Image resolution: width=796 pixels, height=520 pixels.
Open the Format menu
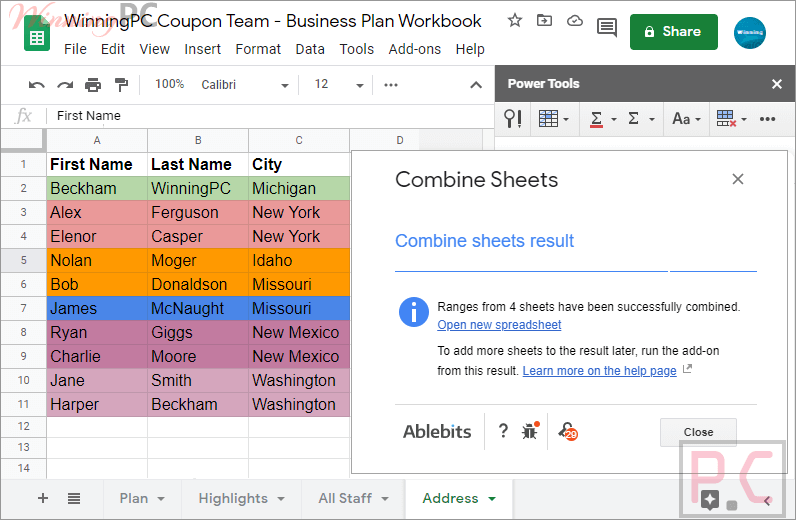pos(258,49)
